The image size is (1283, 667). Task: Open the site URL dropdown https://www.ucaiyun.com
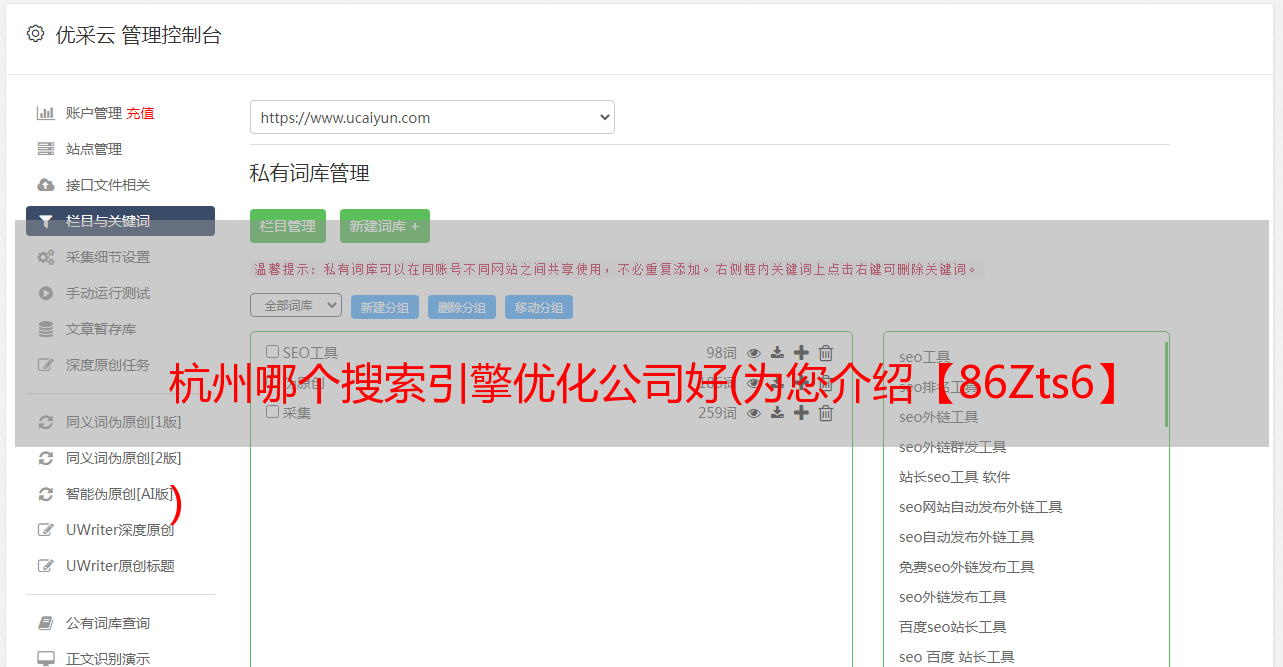[432, 117]
